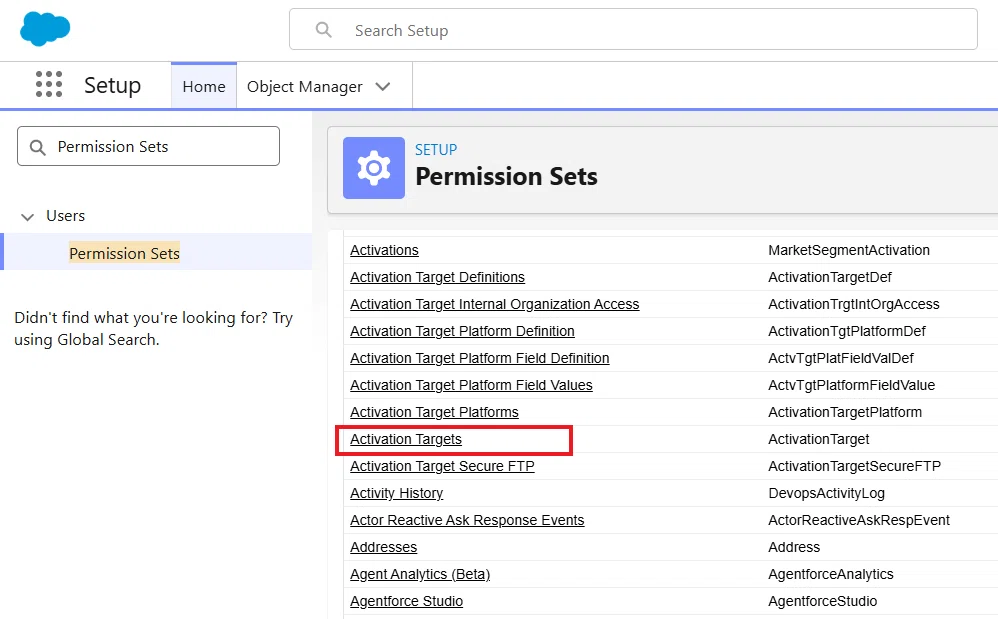Click the Quick Find magnifier icon
This screenshot has width=998, height=619.
pos(38,147)
